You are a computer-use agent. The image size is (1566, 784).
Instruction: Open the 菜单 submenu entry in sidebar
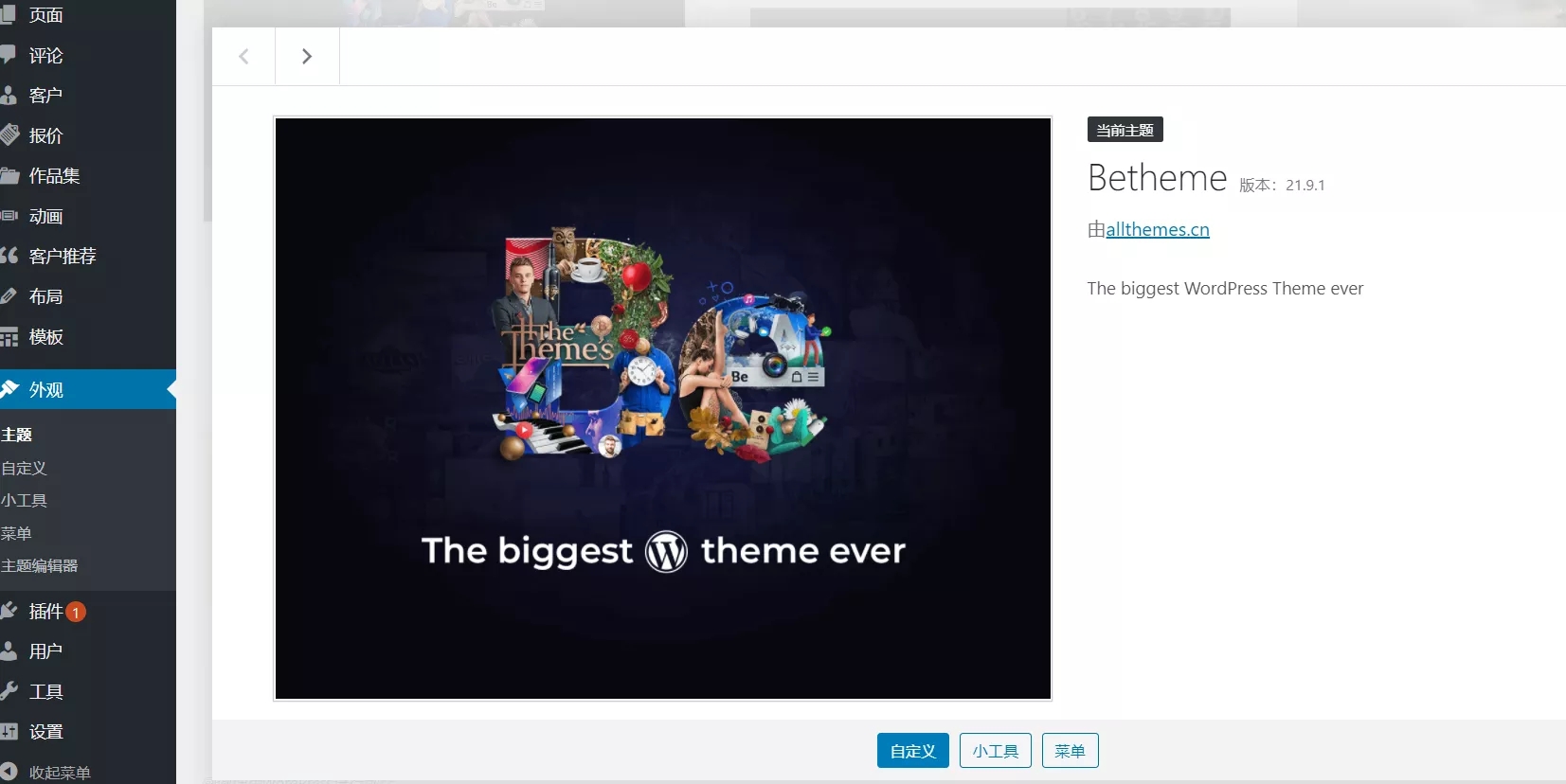[x=16, y=533]
